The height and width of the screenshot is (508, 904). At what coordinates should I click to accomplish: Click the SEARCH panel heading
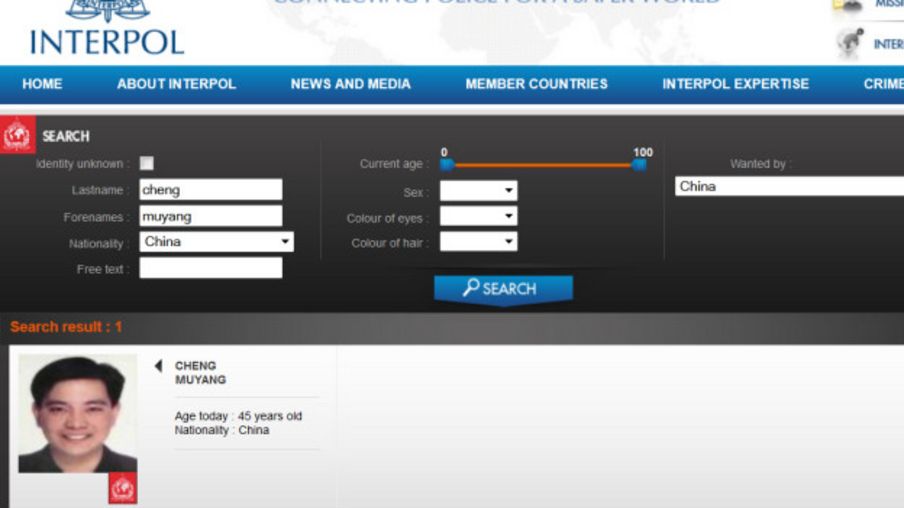66,136
